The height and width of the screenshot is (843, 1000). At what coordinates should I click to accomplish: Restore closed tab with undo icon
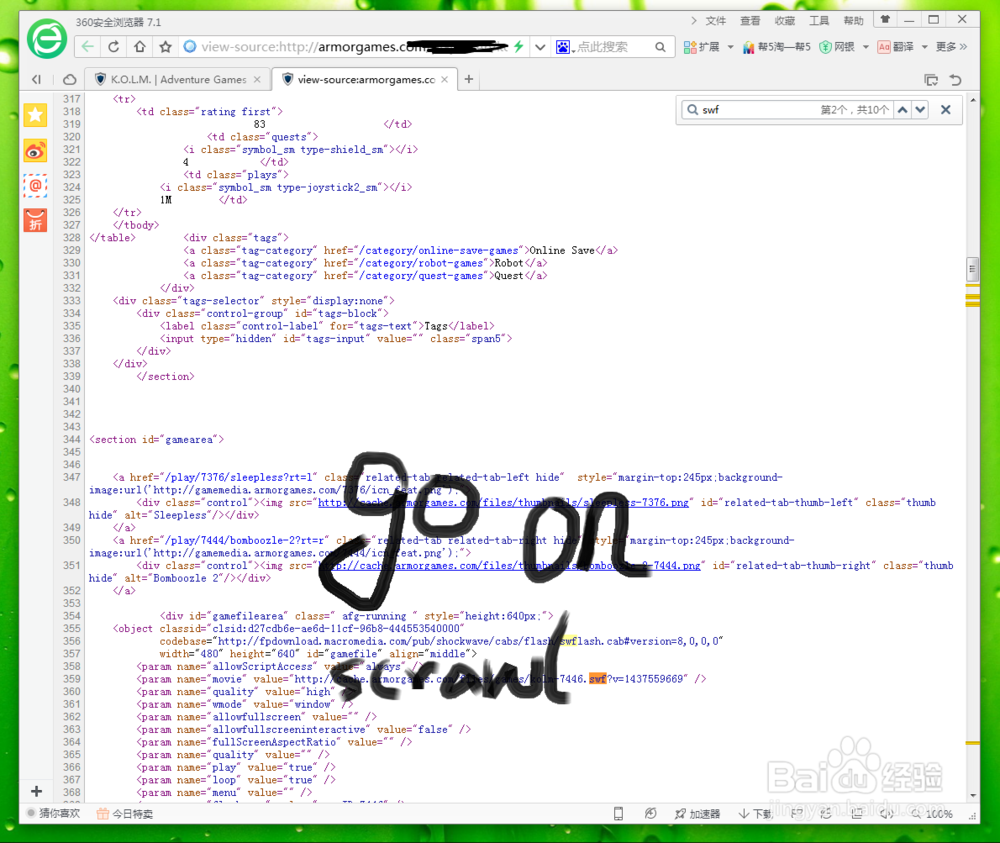point(955,80)
